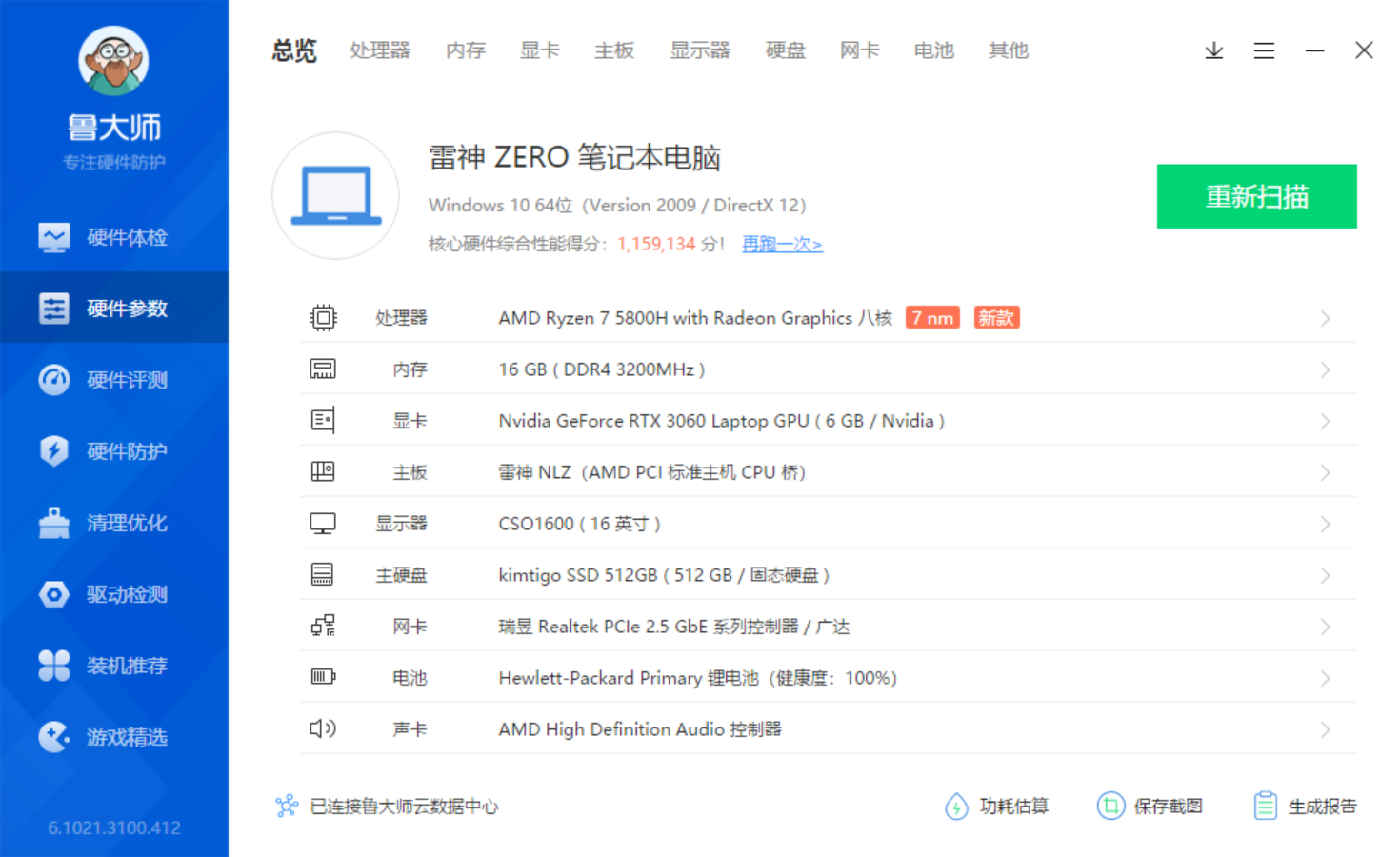Switch to the 总览 tab

point(294,50)
